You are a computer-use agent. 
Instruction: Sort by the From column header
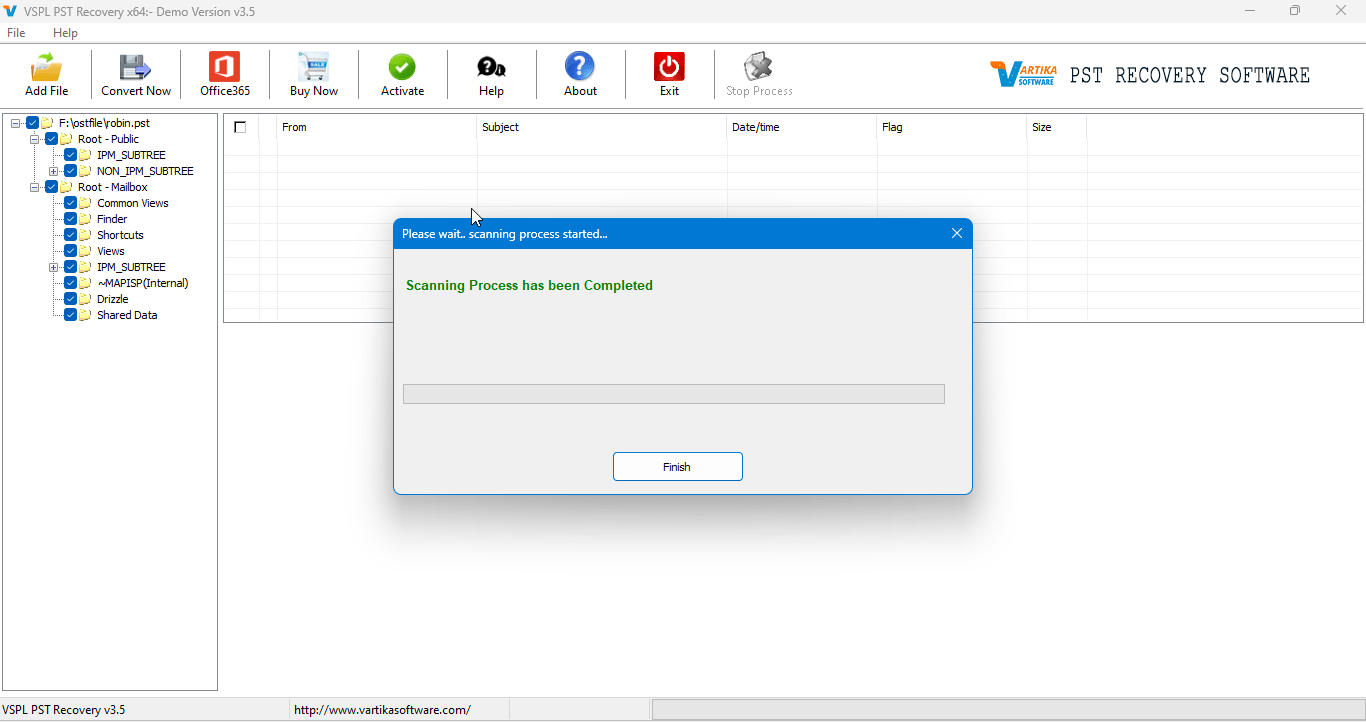[x=377, y=127]
